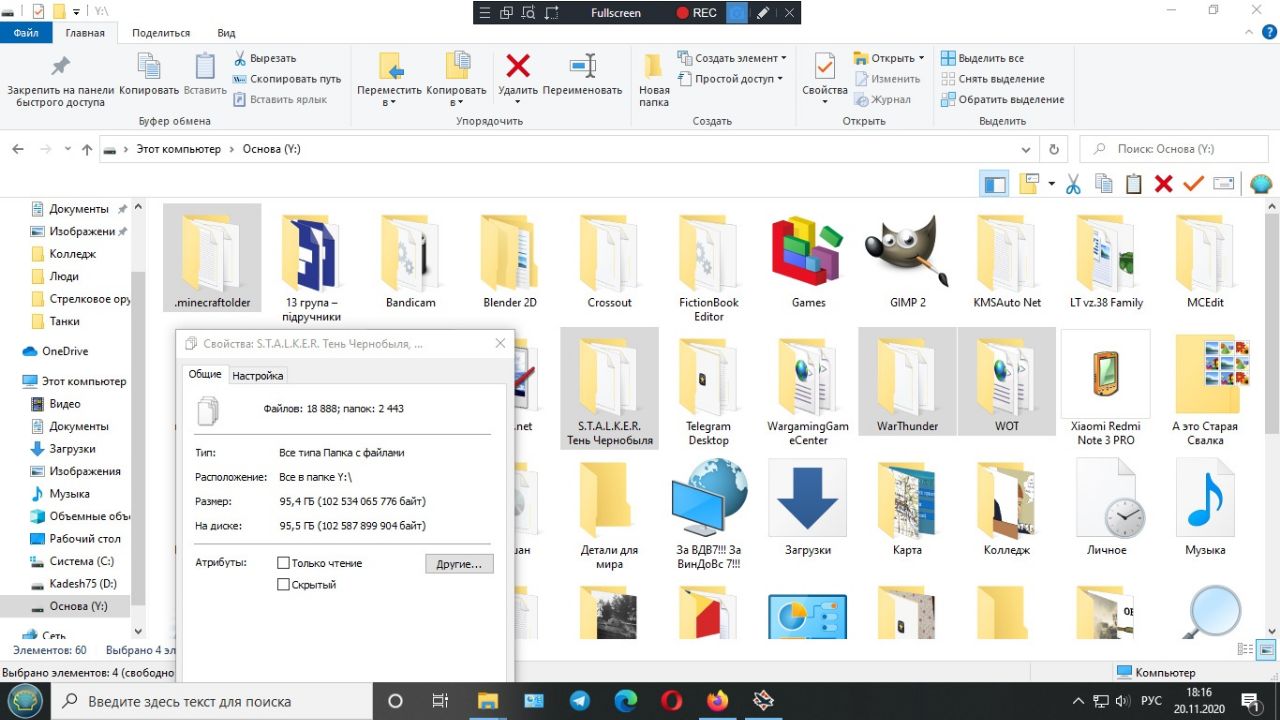Click the details view toggle in the status bar
Screen dimensions: 1280x720
coord(1245,650)
